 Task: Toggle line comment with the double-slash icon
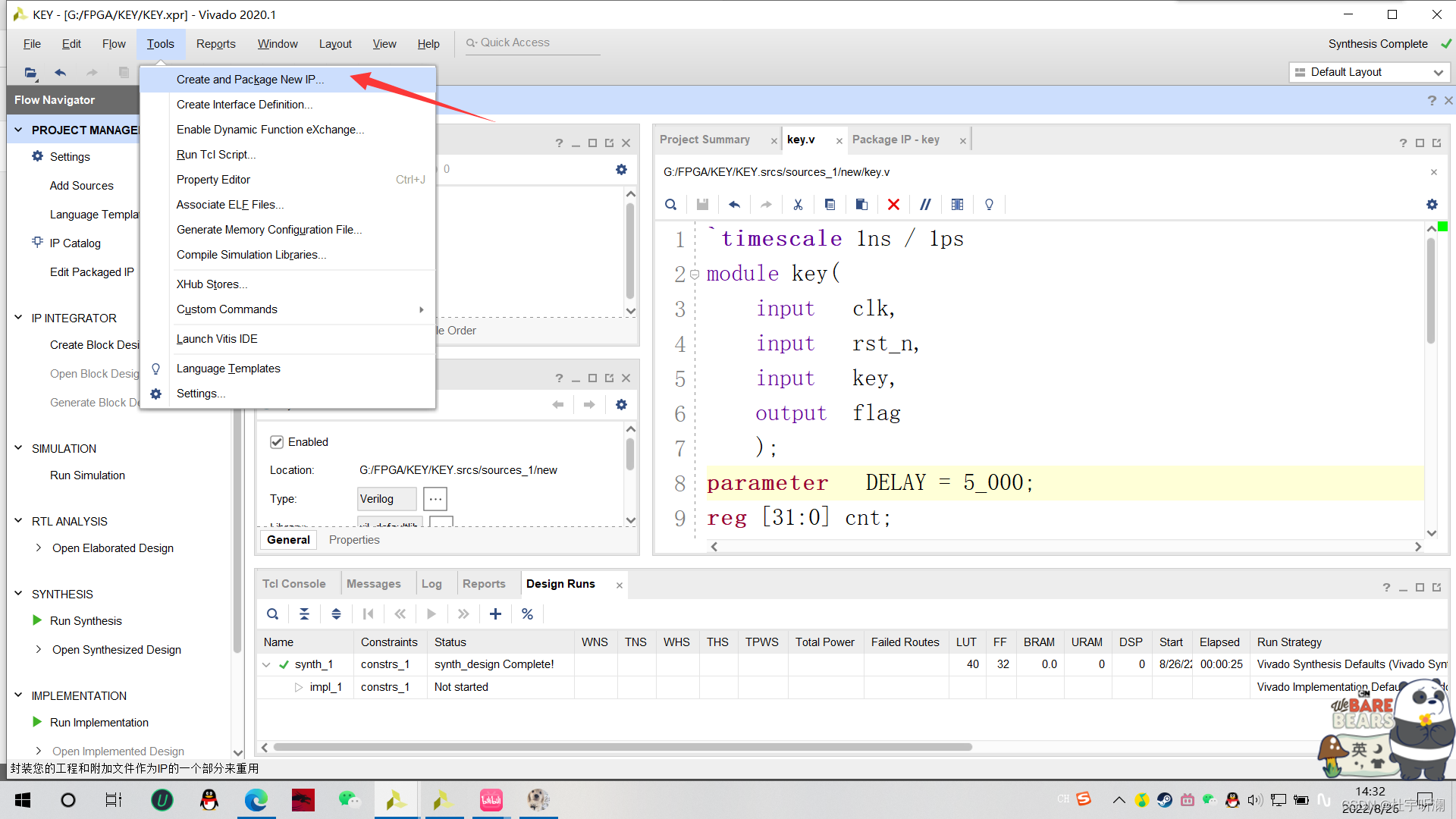[925, 205]
